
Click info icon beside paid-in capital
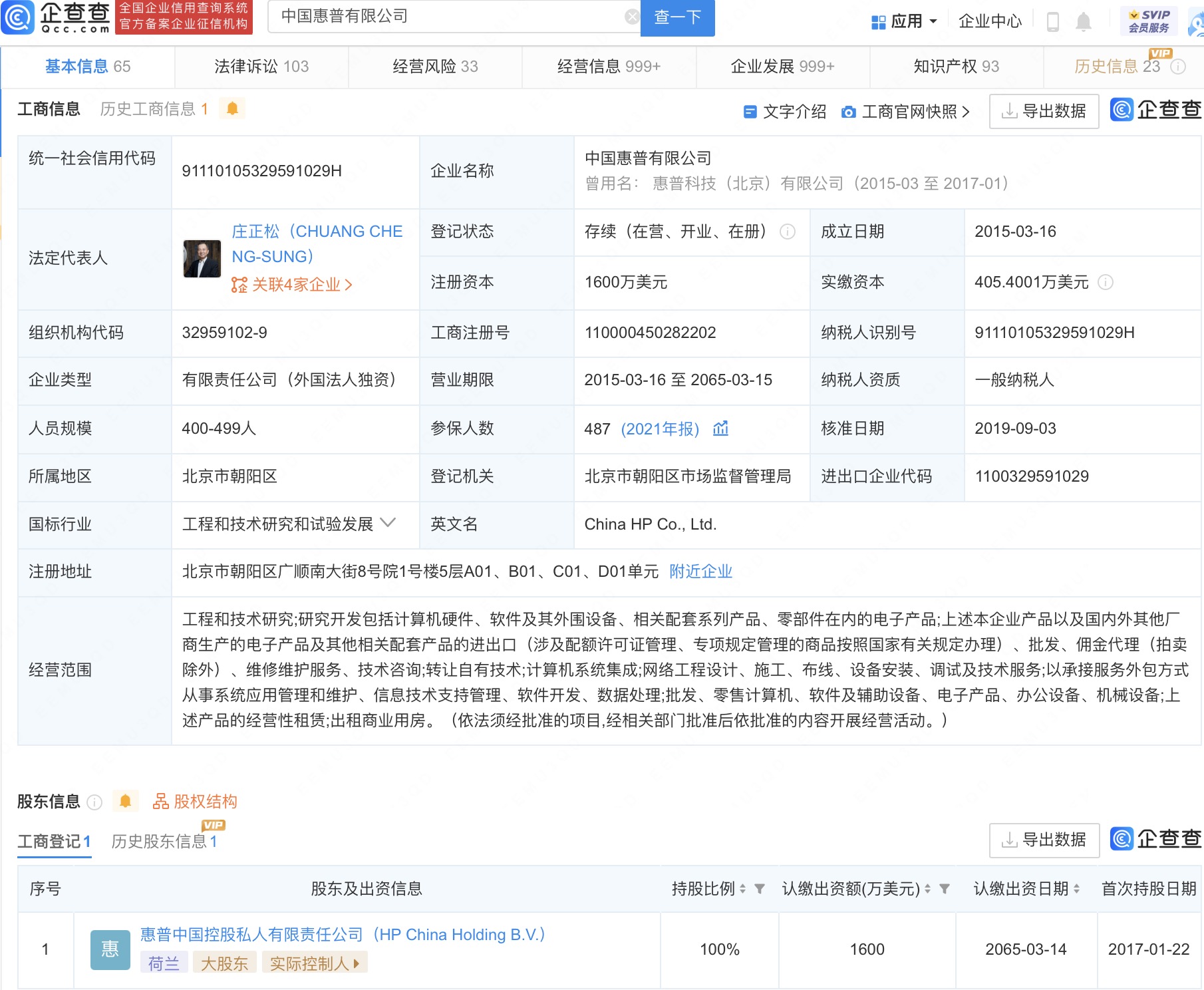pos(1106,282)
